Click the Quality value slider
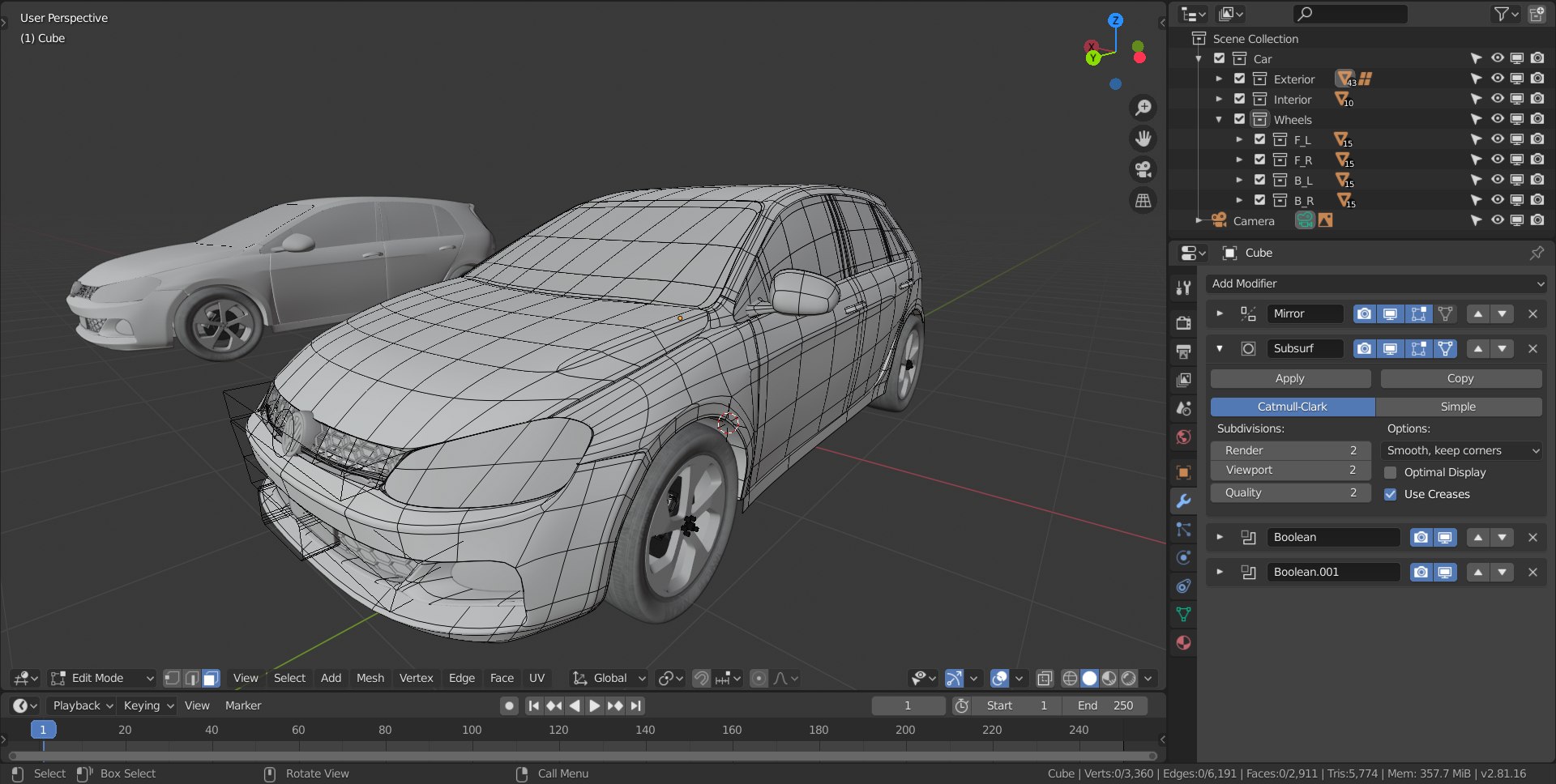 pyautogui.click(x=1290, y=492)
